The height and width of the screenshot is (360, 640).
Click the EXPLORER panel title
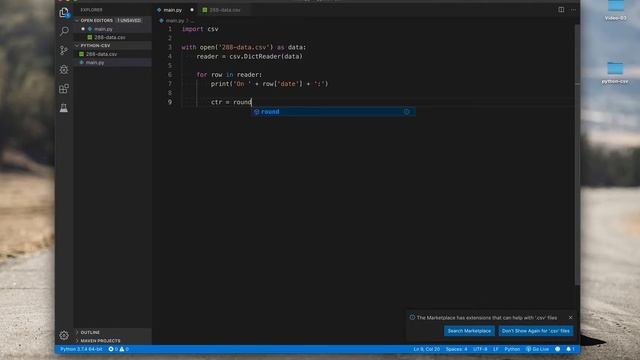91,10
